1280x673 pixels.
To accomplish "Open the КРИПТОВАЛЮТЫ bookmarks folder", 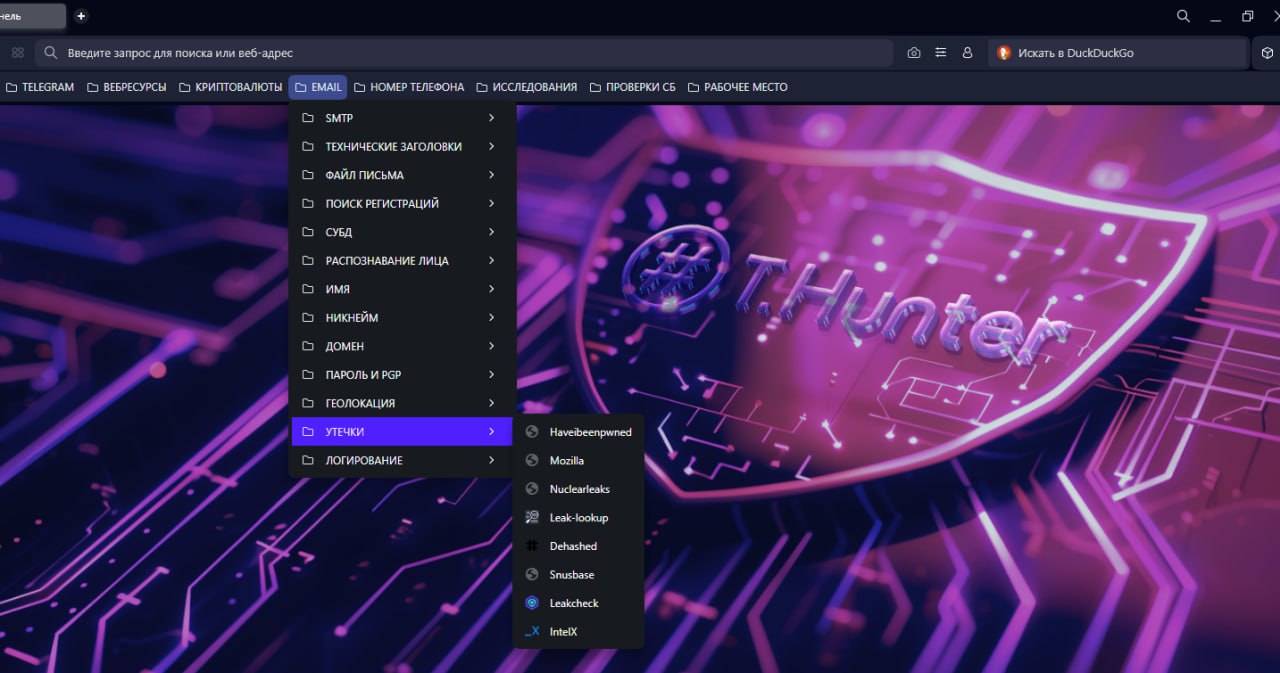I will (230, 87).
